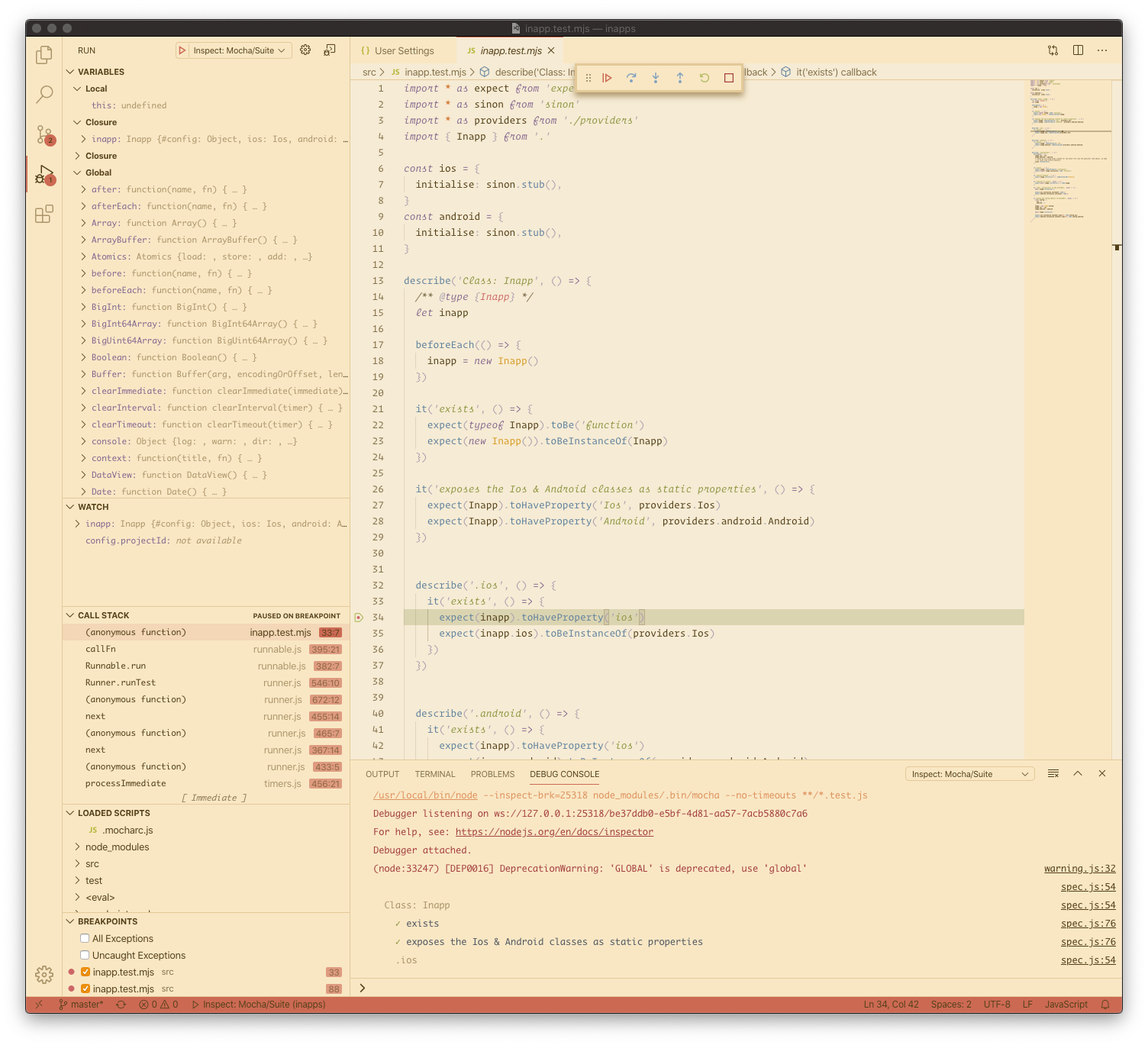Open the Extensions view
1148x1045 pixels.
[x=44, y=214]
